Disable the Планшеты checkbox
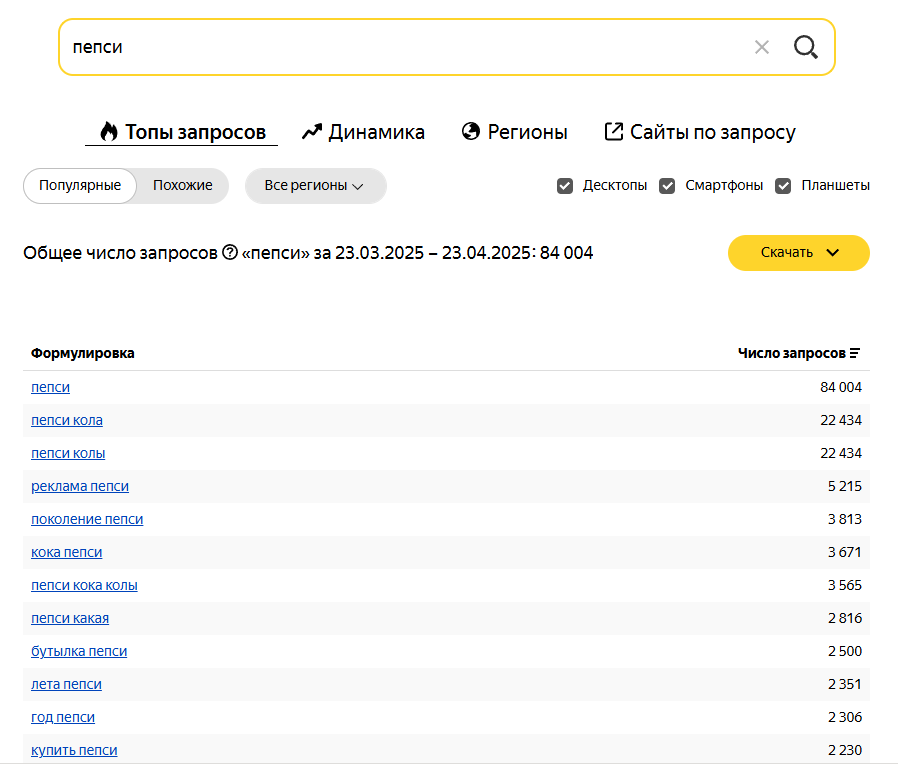The width and height of the screenshot is (898, 764). (783, 186)
